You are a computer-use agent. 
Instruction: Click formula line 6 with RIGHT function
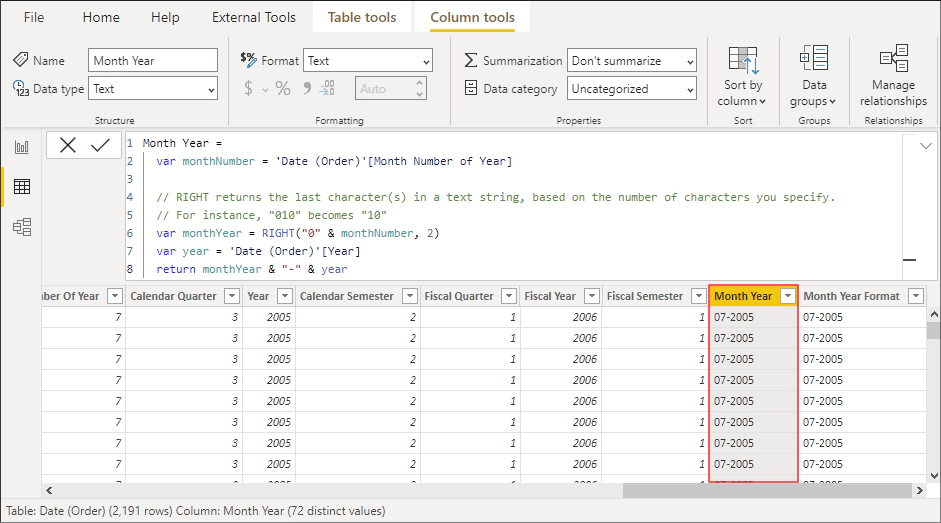(298, 233)
